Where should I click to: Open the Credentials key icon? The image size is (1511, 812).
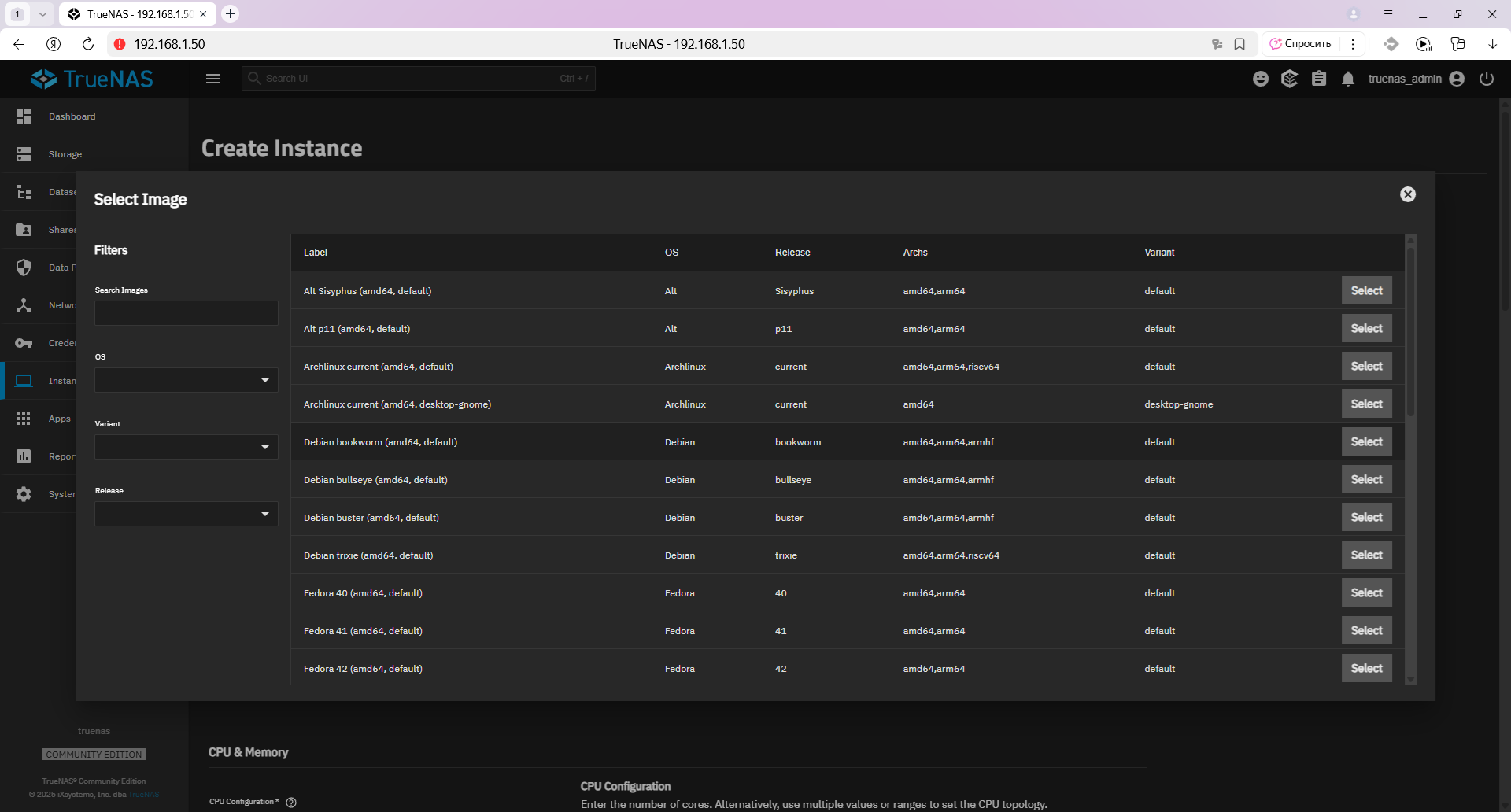(x=24, y=343)
